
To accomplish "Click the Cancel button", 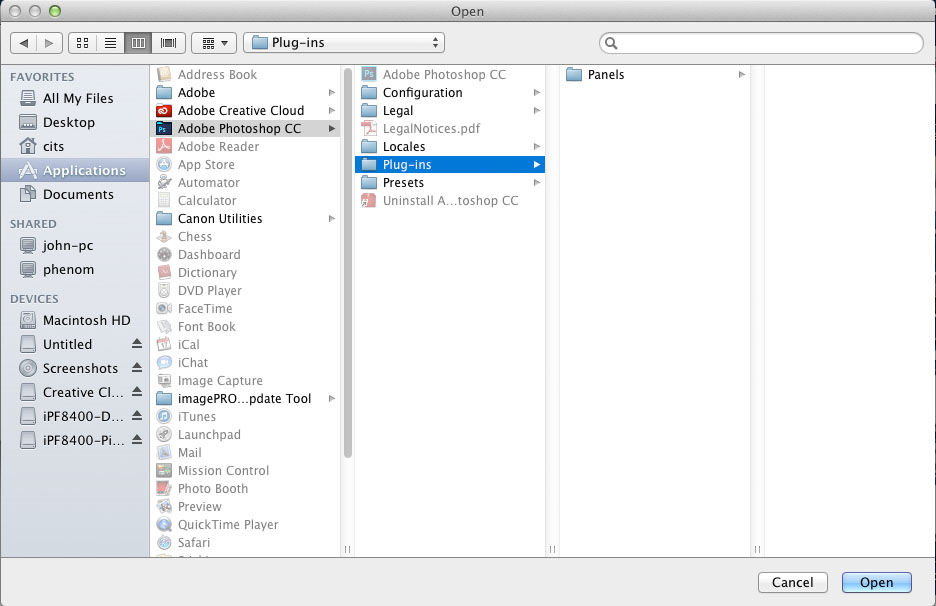I will [x=792, y=582].
